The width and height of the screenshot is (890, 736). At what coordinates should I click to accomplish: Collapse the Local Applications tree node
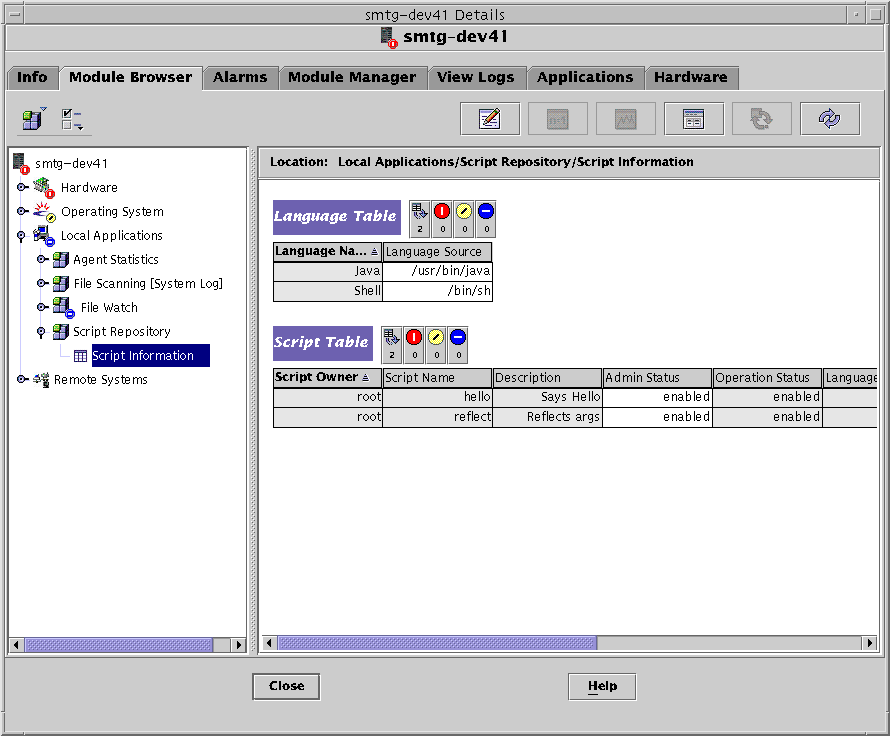click(x=21, y=236)
